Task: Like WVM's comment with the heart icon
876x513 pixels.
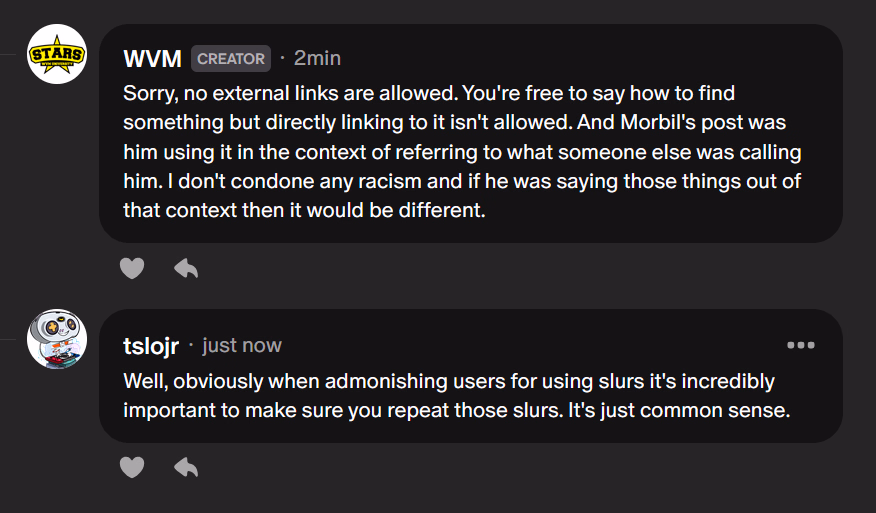Action: pyautogui.click(x=132, y=268)
